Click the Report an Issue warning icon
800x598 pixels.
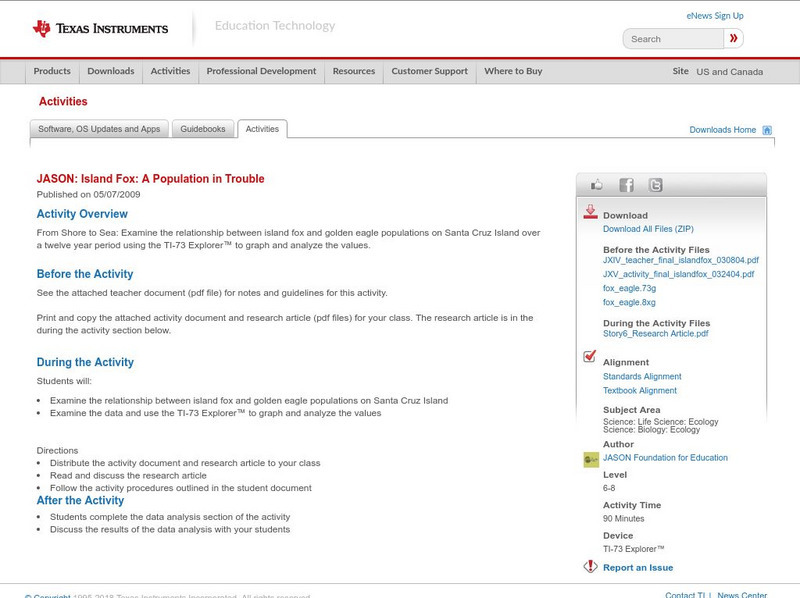(x=590, y=566)
